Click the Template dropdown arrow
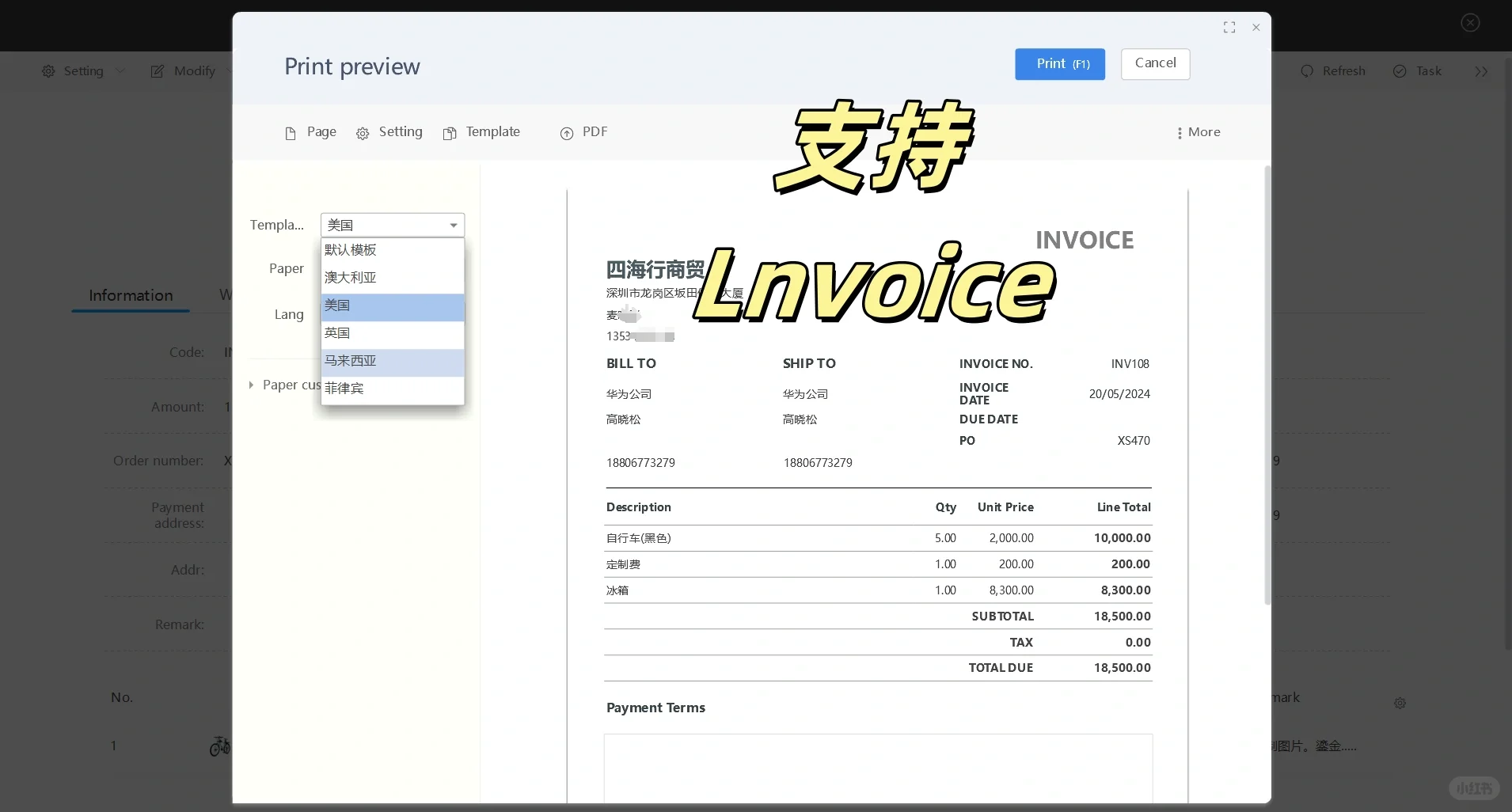Image resolution: width=1512 pixels, height=812 pixels. point(454,226)
